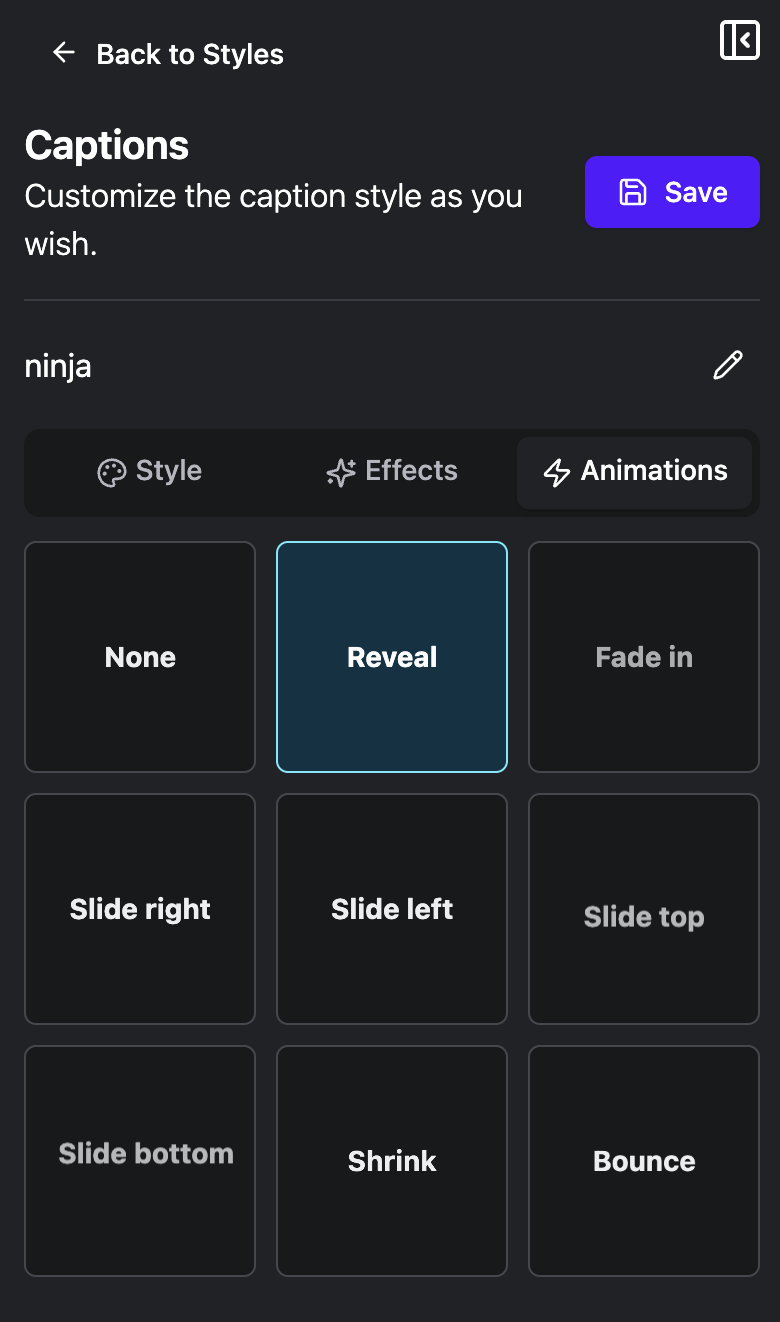Open the Effects tab
Viewport: 780px width, 1322px height.
tap(392, 472)
